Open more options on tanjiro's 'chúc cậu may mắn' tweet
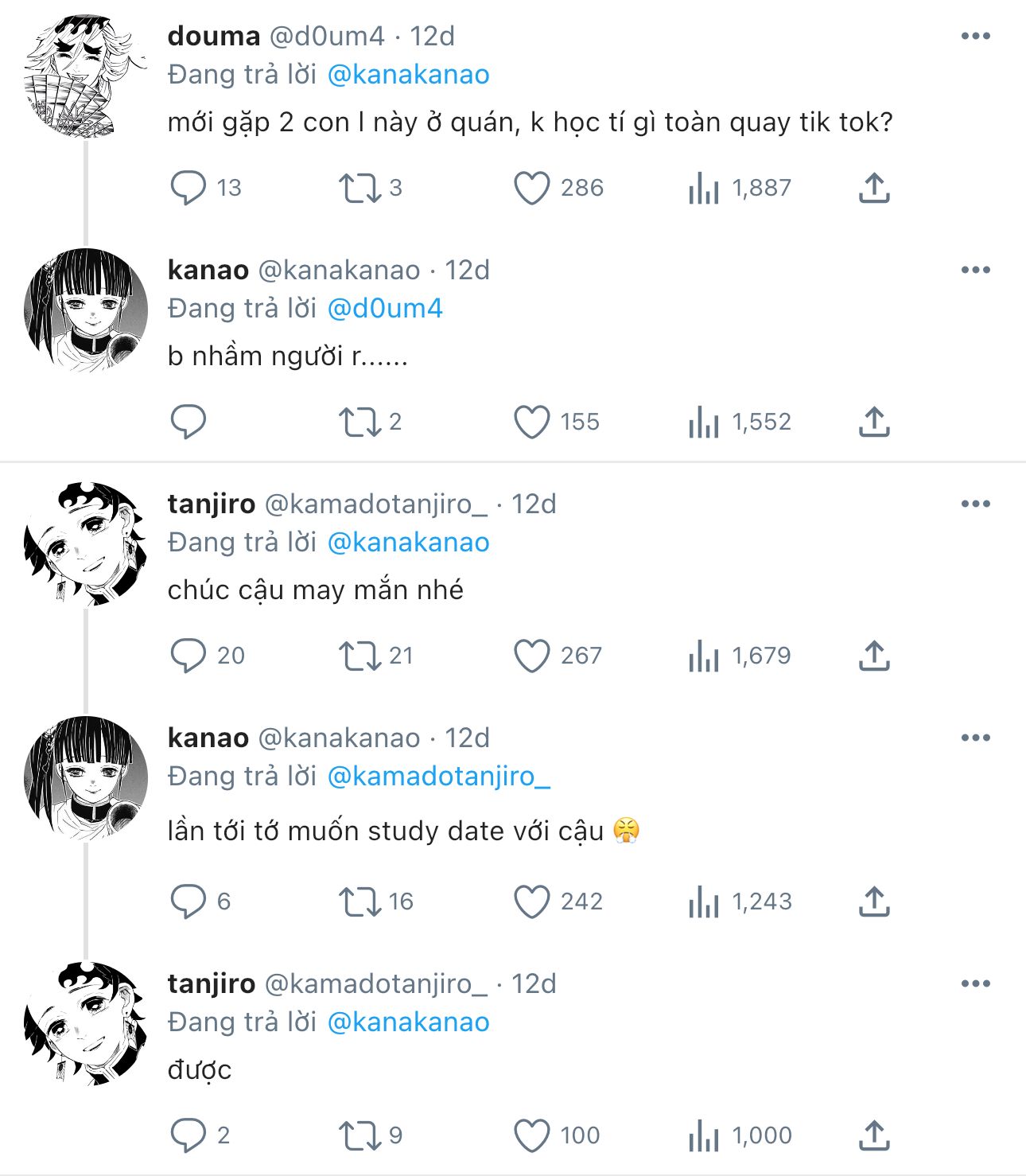 tap(975, 504)
